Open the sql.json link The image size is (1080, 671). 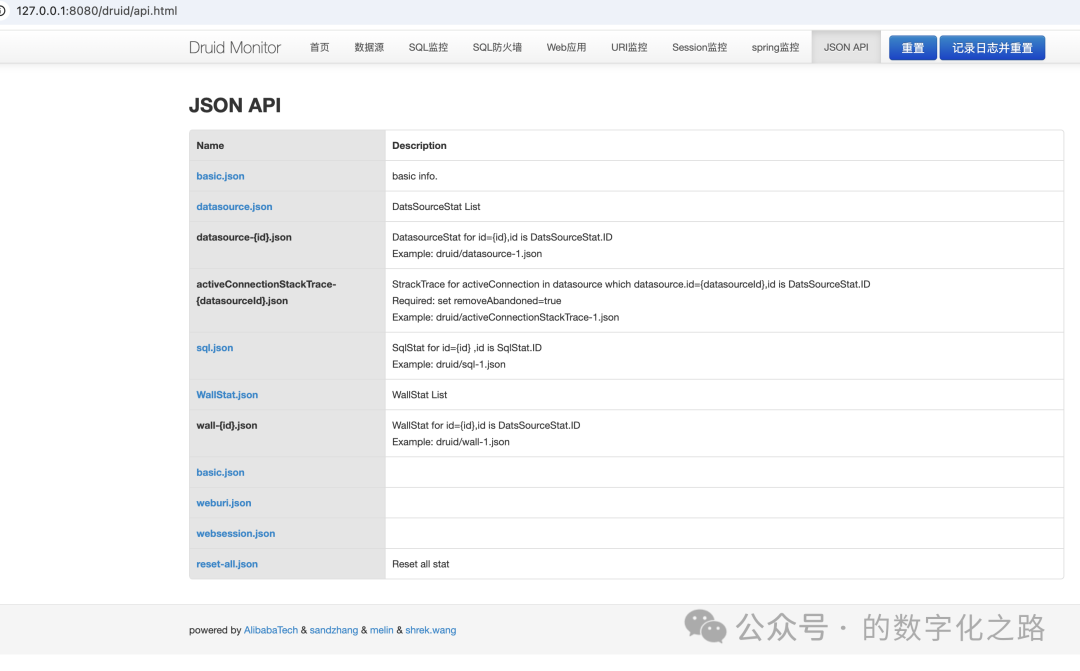pyautogui.click(x=215, y=348)
